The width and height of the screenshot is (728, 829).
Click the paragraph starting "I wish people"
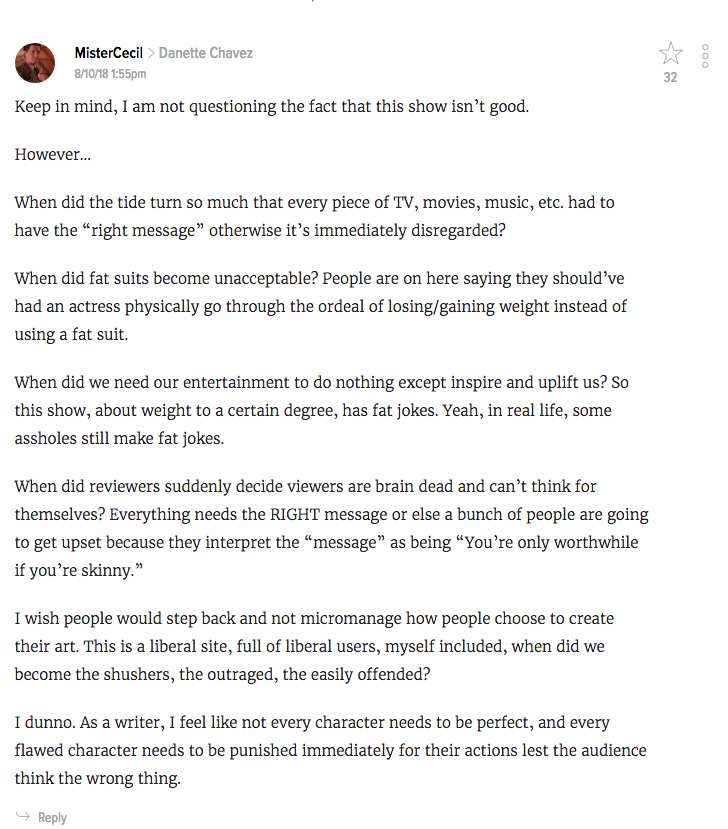click(315, 646)
